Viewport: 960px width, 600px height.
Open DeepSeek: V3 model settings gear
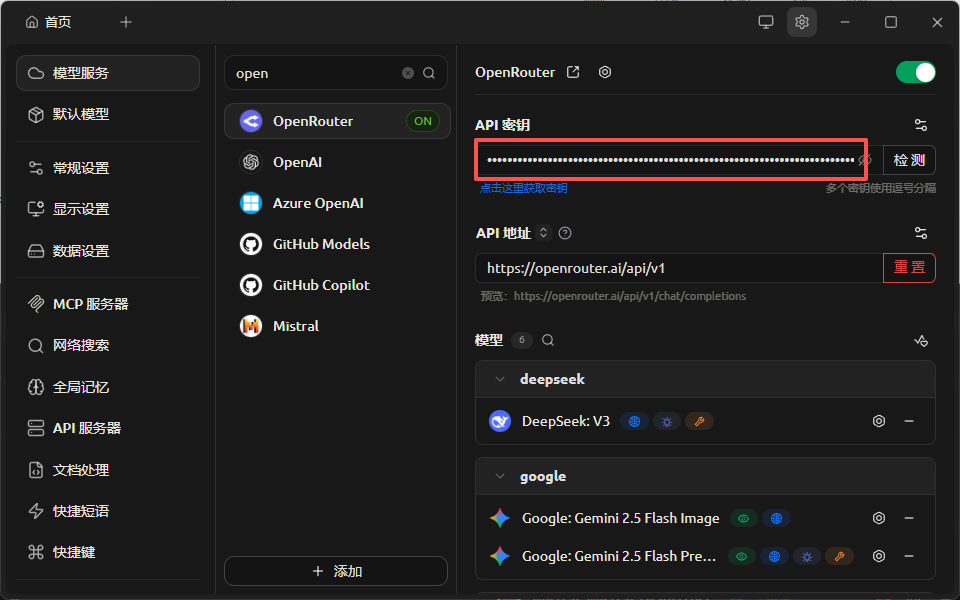point(879,421)
